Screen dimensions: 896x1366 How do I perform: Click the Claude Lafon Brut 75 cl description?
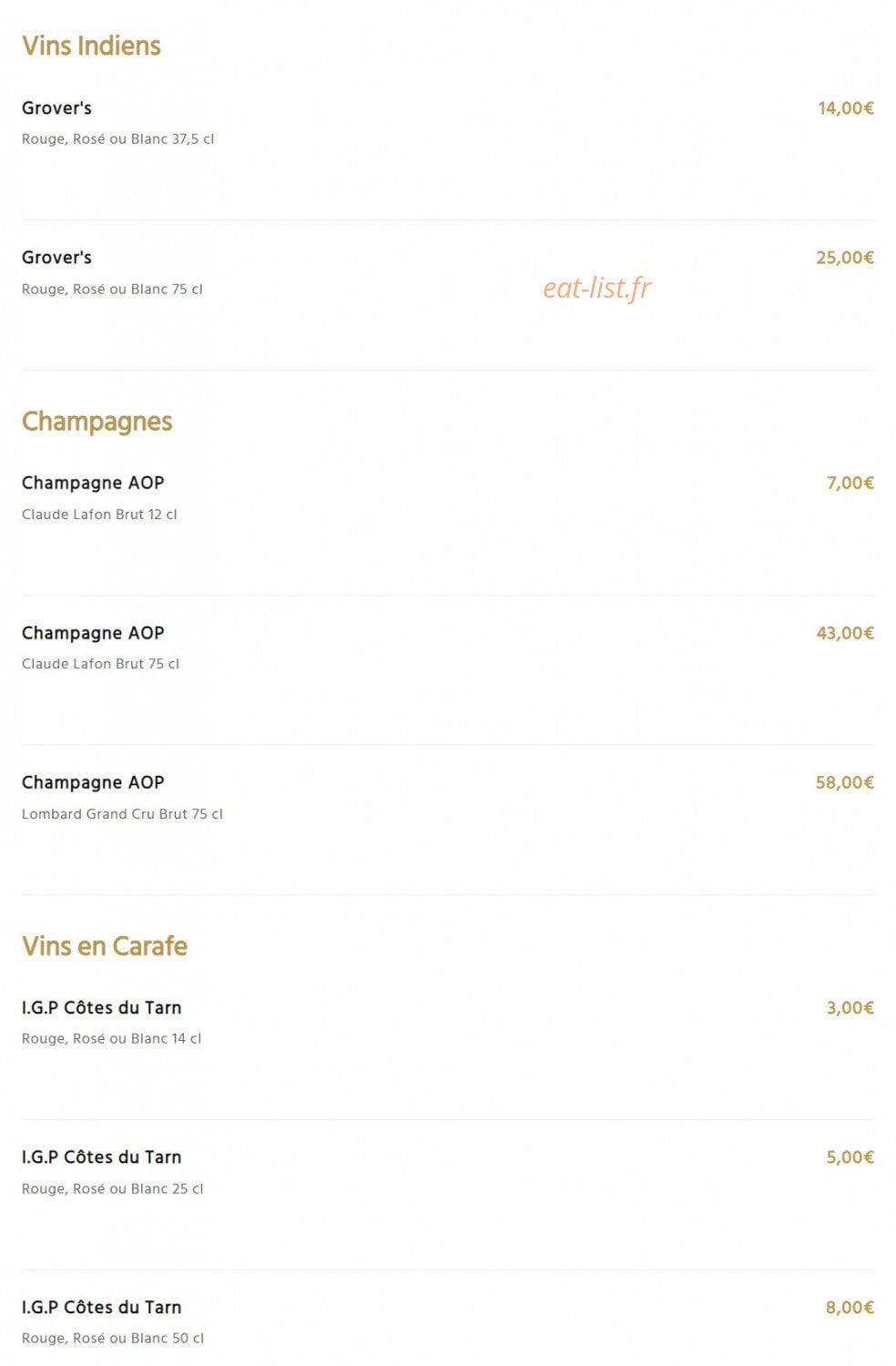pos(100,664)
